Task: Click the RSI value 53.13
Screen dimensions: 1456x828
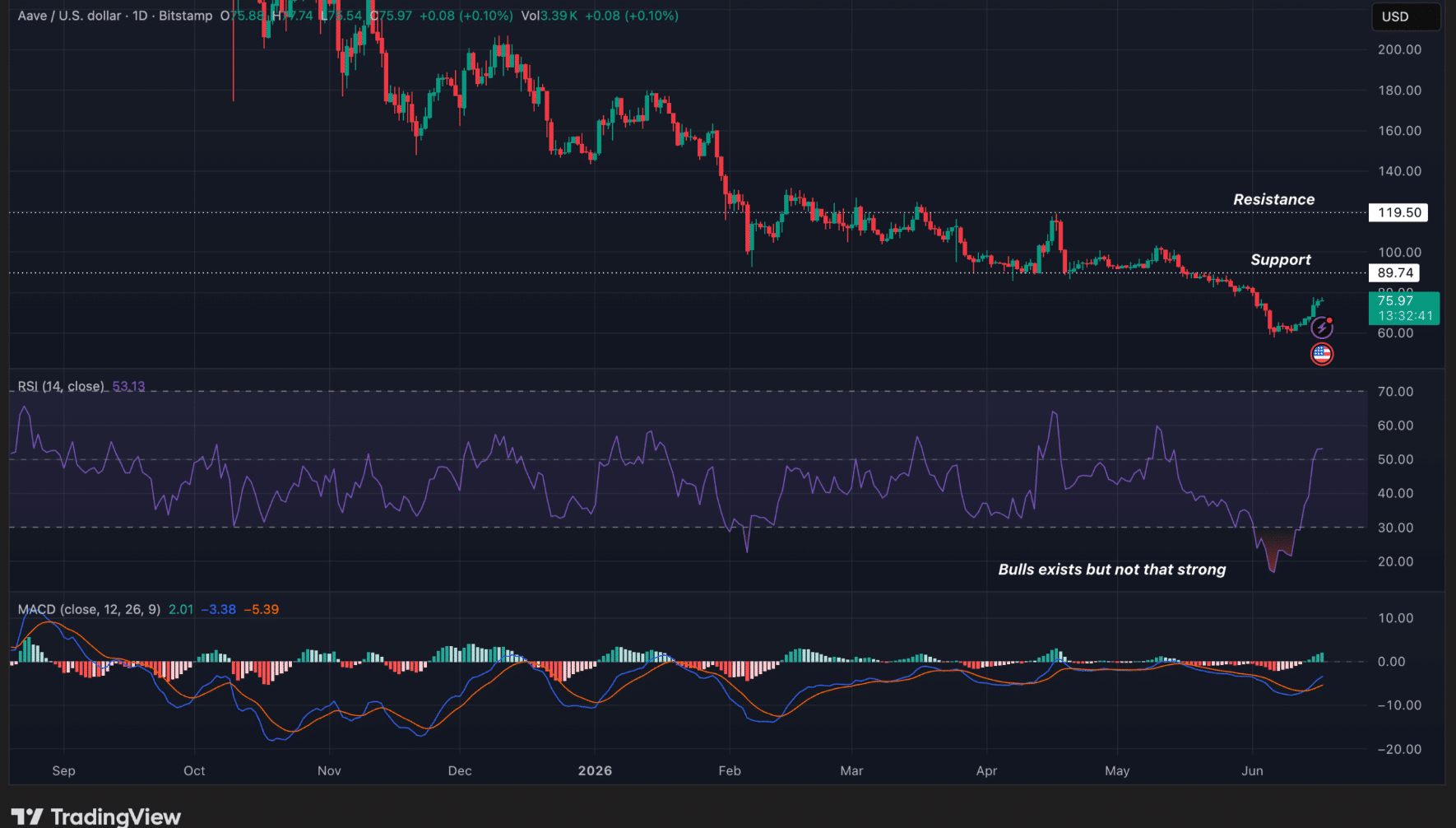Action: 128,387
